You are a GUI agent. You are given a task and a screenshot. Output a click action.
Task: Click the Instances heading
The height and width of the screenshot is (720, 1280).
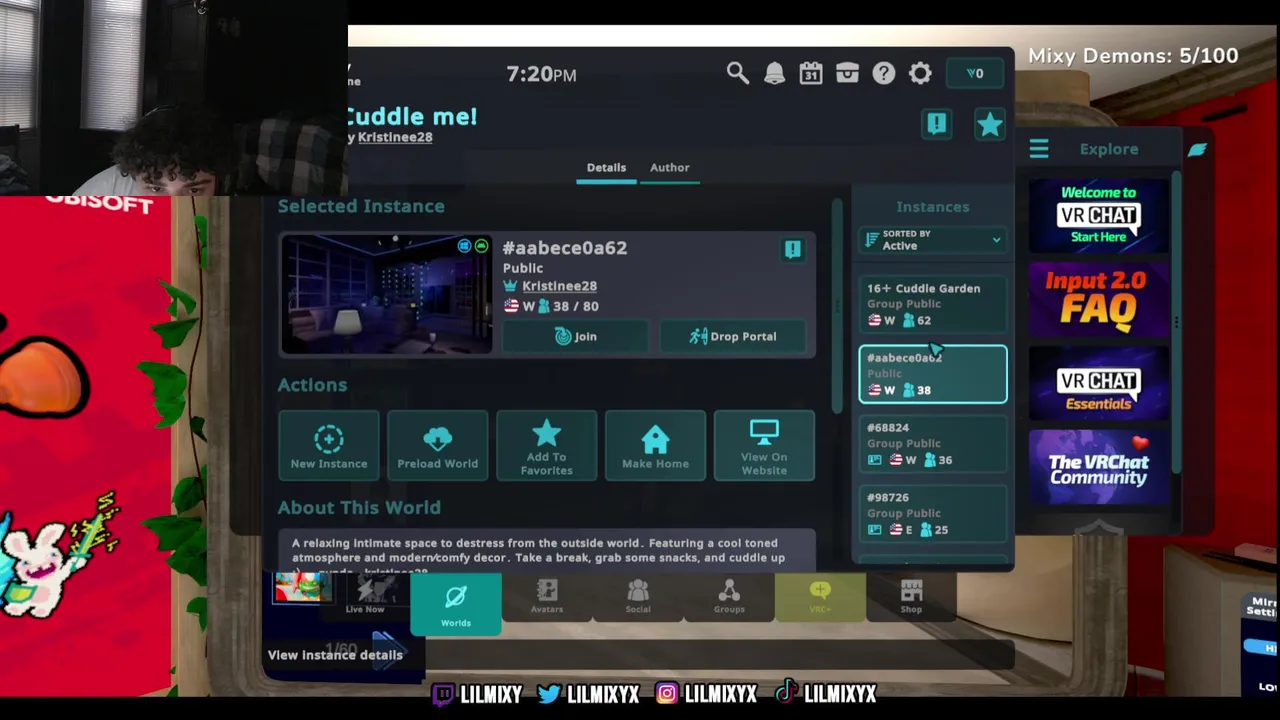933,206
